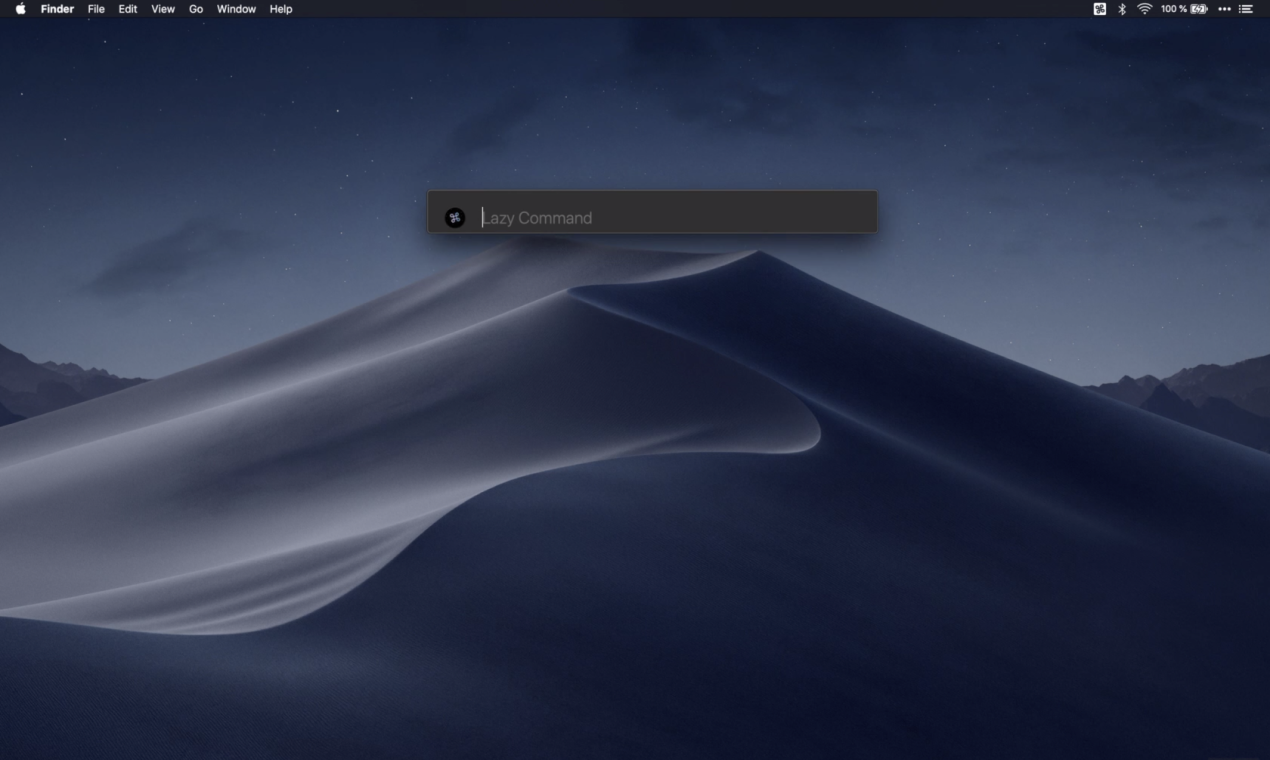Open the File menu
Viewport: 1270px width, 760px height.
96,9
